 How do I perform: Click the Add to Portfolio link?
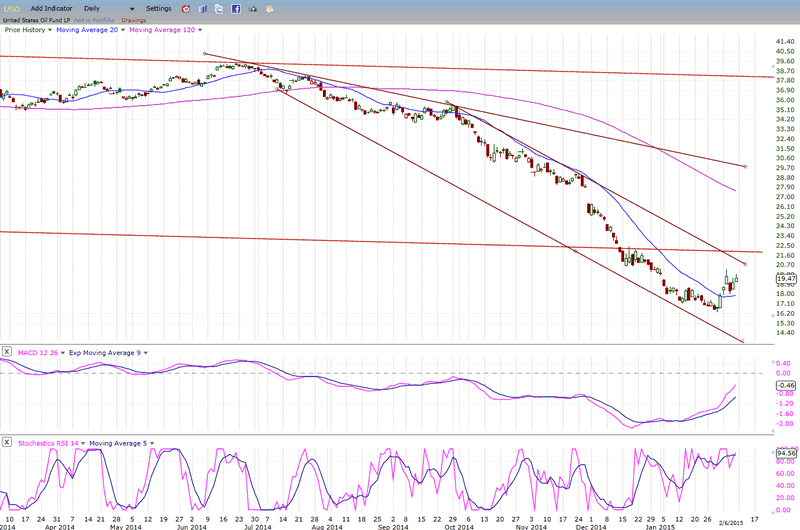(x=98, y=19)
